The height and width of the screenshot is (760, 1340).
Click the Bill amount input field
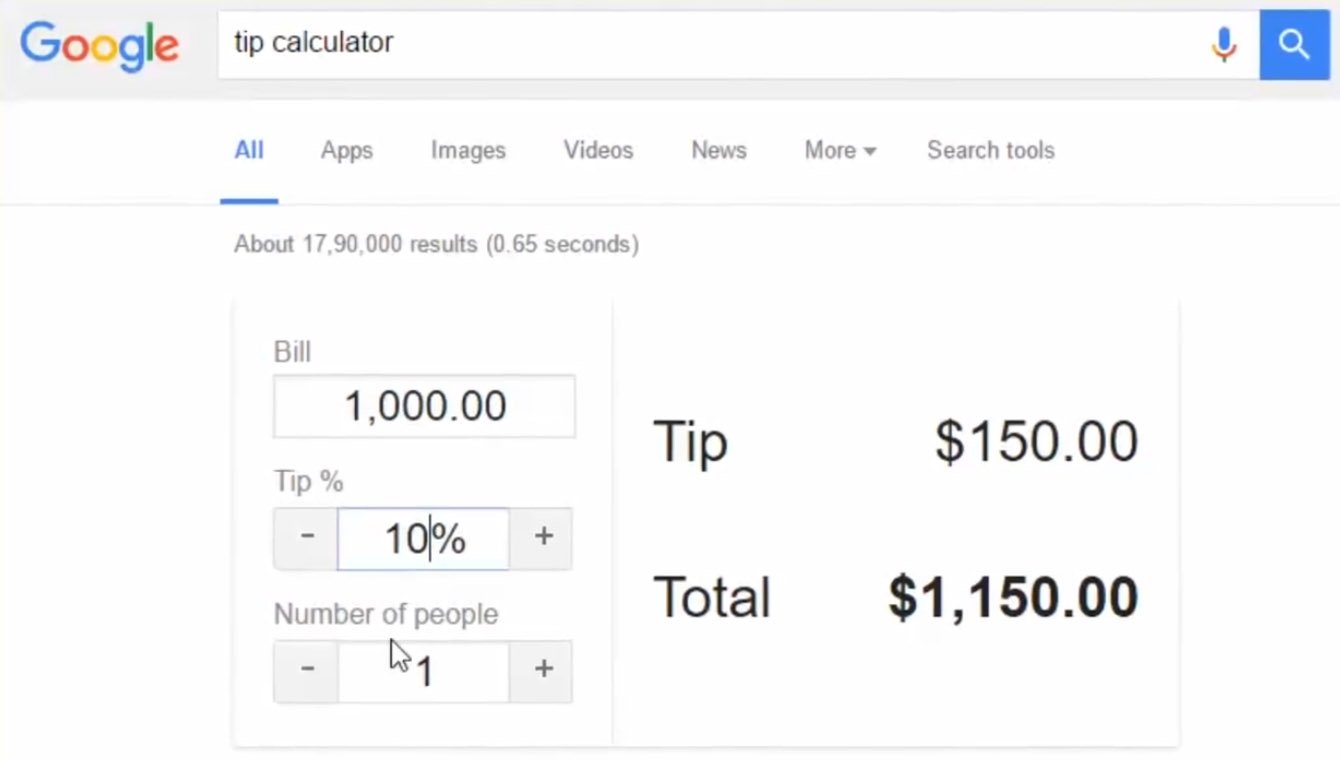424,407
